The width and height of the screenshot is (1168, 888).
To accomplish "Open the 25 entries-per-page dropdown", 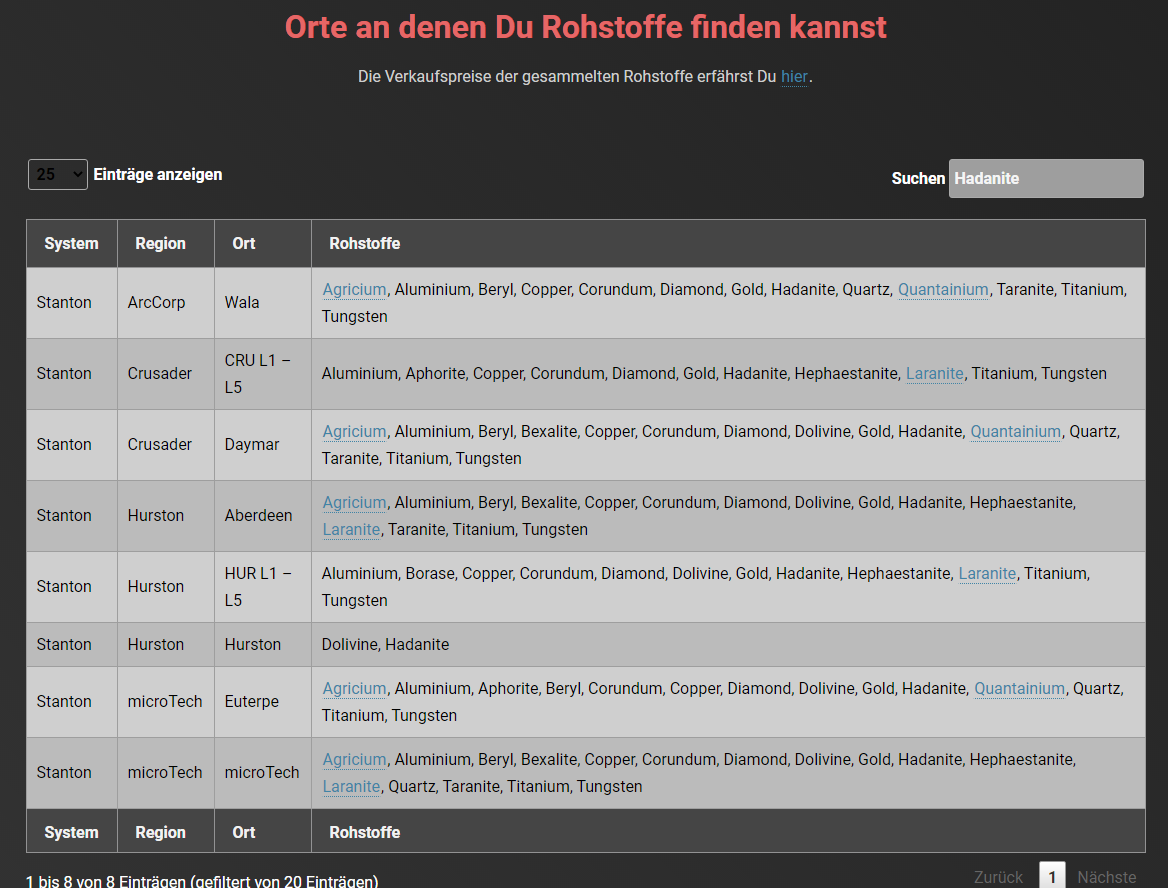I will (x=57, y=174).
